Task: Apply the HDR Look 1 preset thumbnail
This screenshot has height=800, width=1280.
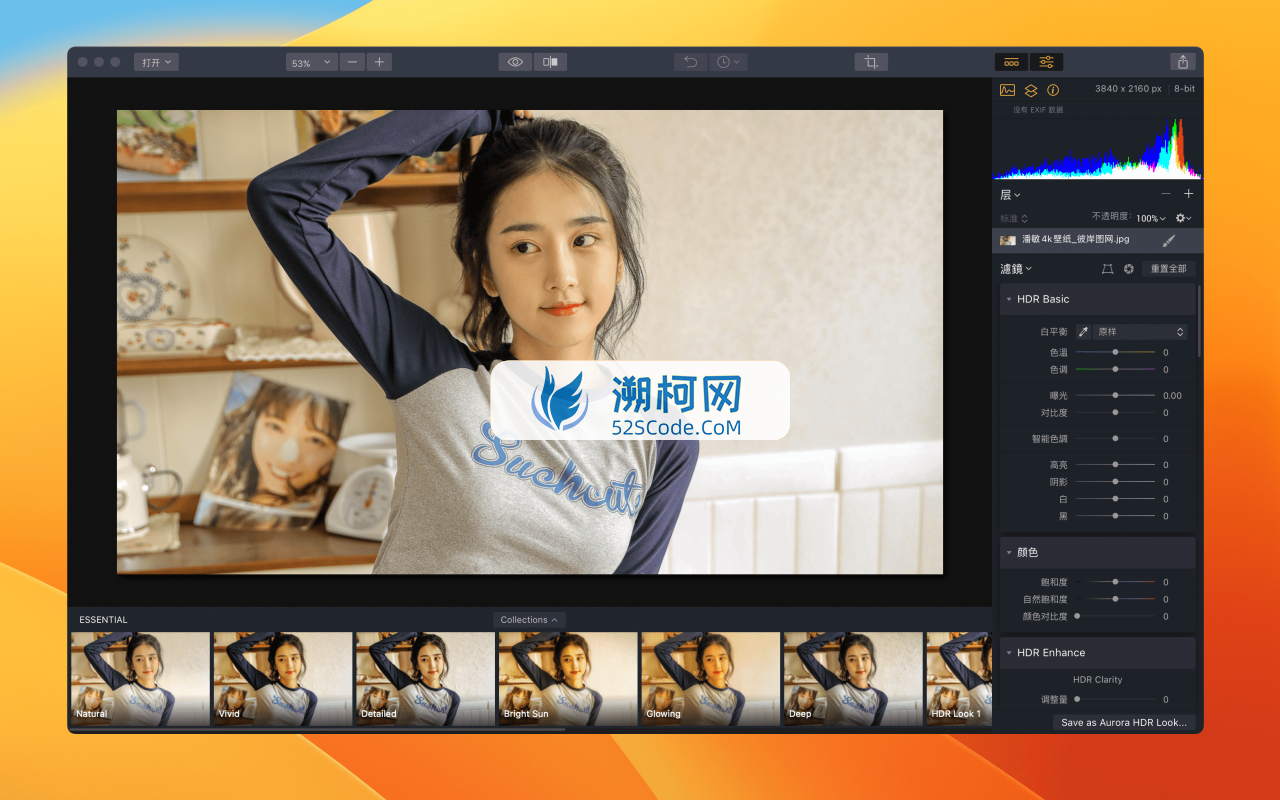Action: [959, 678]
